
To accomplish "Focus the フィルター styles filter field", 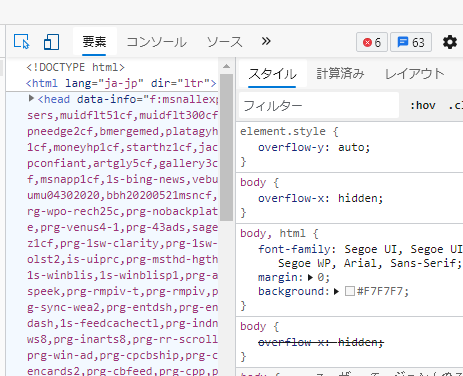I will tap(319, 106).
